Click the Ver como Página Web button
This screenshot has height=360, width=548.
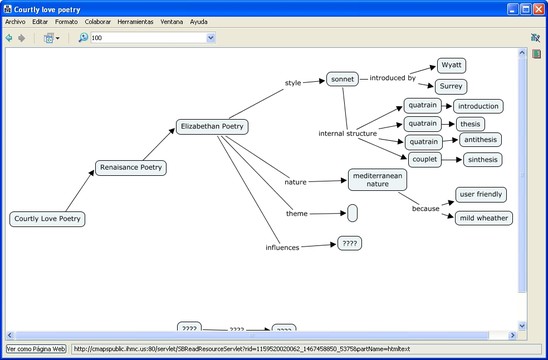point(36,349)
